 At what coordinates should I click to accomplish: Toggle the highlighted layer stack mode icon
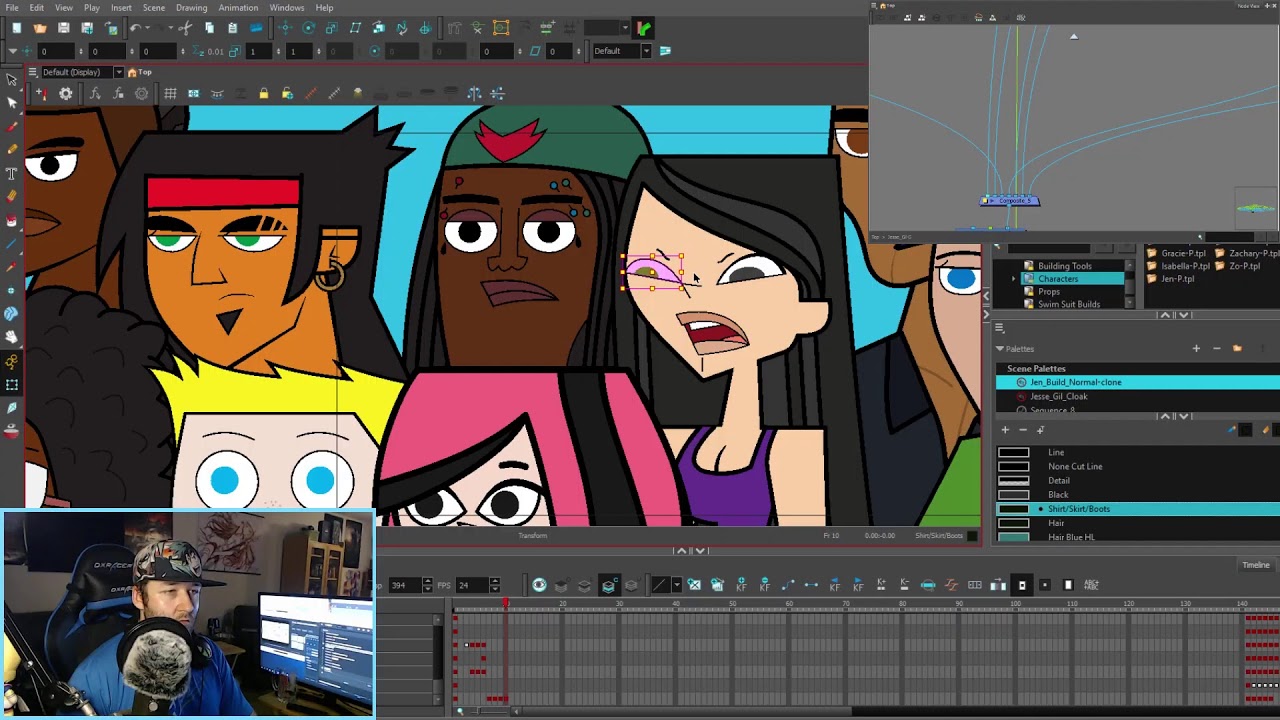608,585
